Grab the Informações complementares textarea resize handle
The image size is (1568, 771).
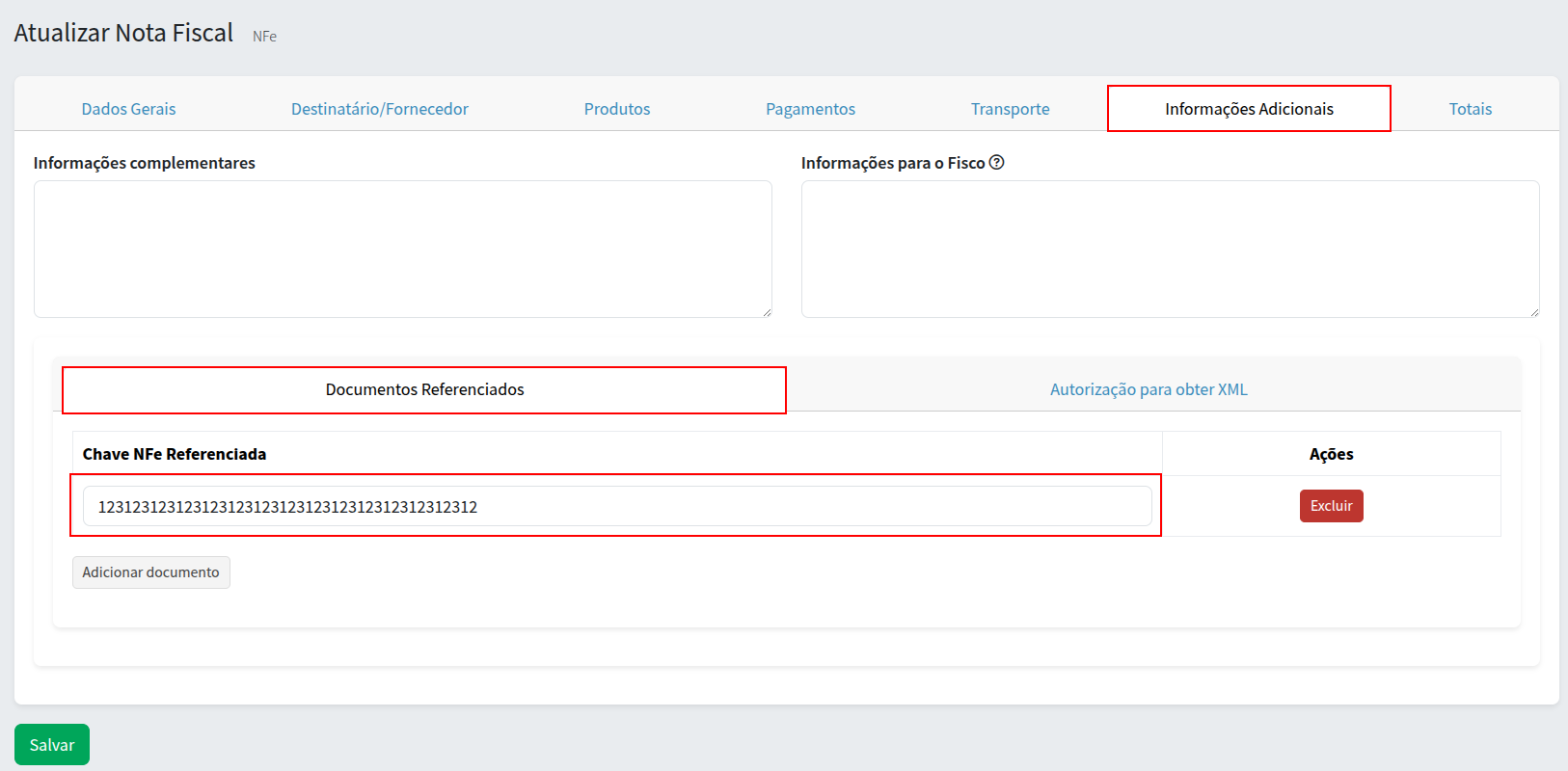[767, 312]
